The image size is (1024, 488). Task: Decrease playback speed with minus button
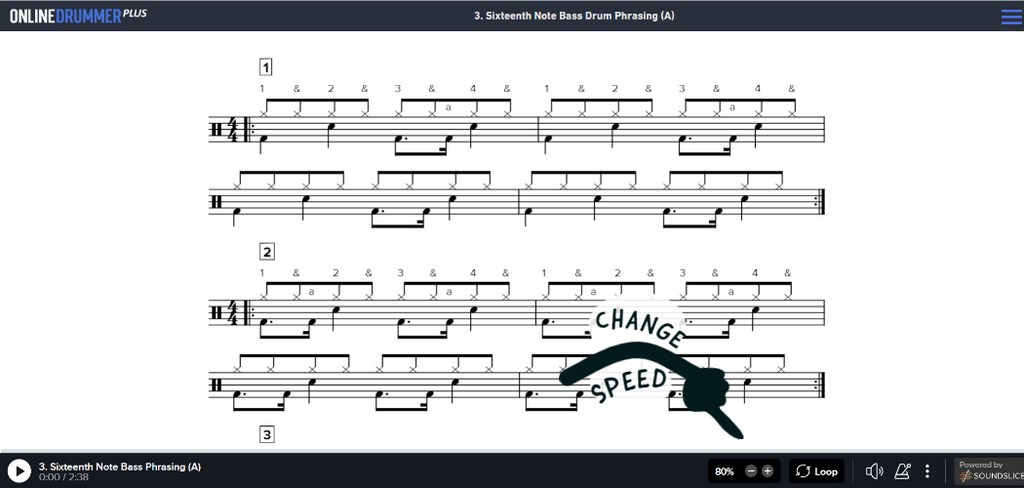tap(751, 471)
